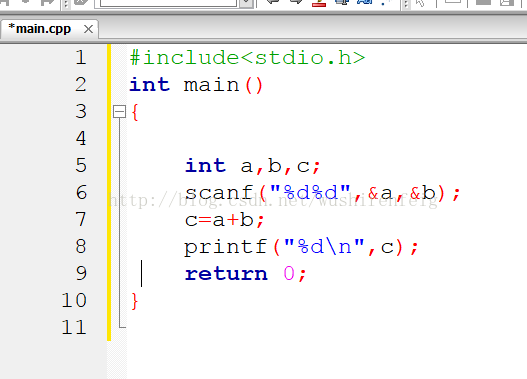527x379 pixels.
Task: Click the closing brace on line 10
Action: click(135, 301)
